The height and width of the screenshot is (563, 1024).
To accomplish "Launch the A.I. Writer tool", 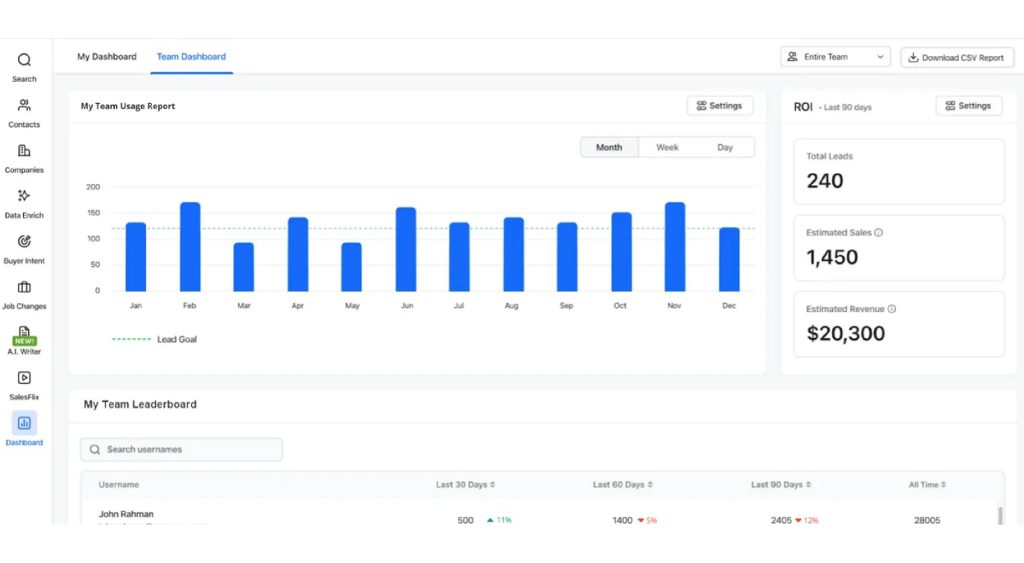I will [24, 340].
